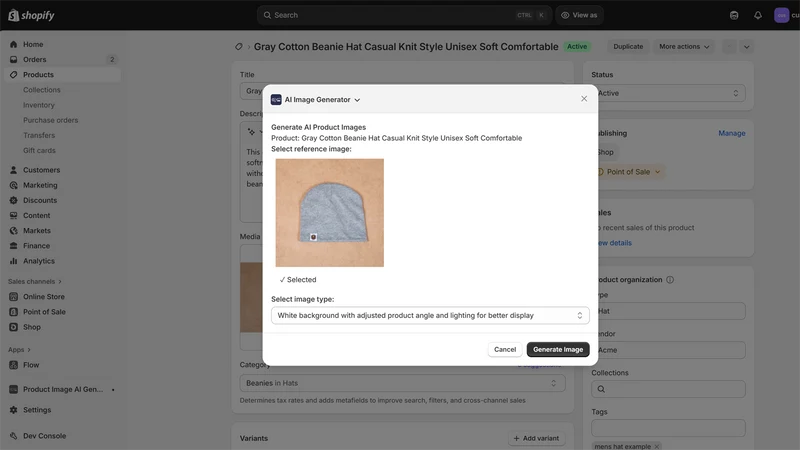This screenshot has width=800, height=450.
Task: Click the Point of Sale sidebar icon
Action: pos(14,312)
